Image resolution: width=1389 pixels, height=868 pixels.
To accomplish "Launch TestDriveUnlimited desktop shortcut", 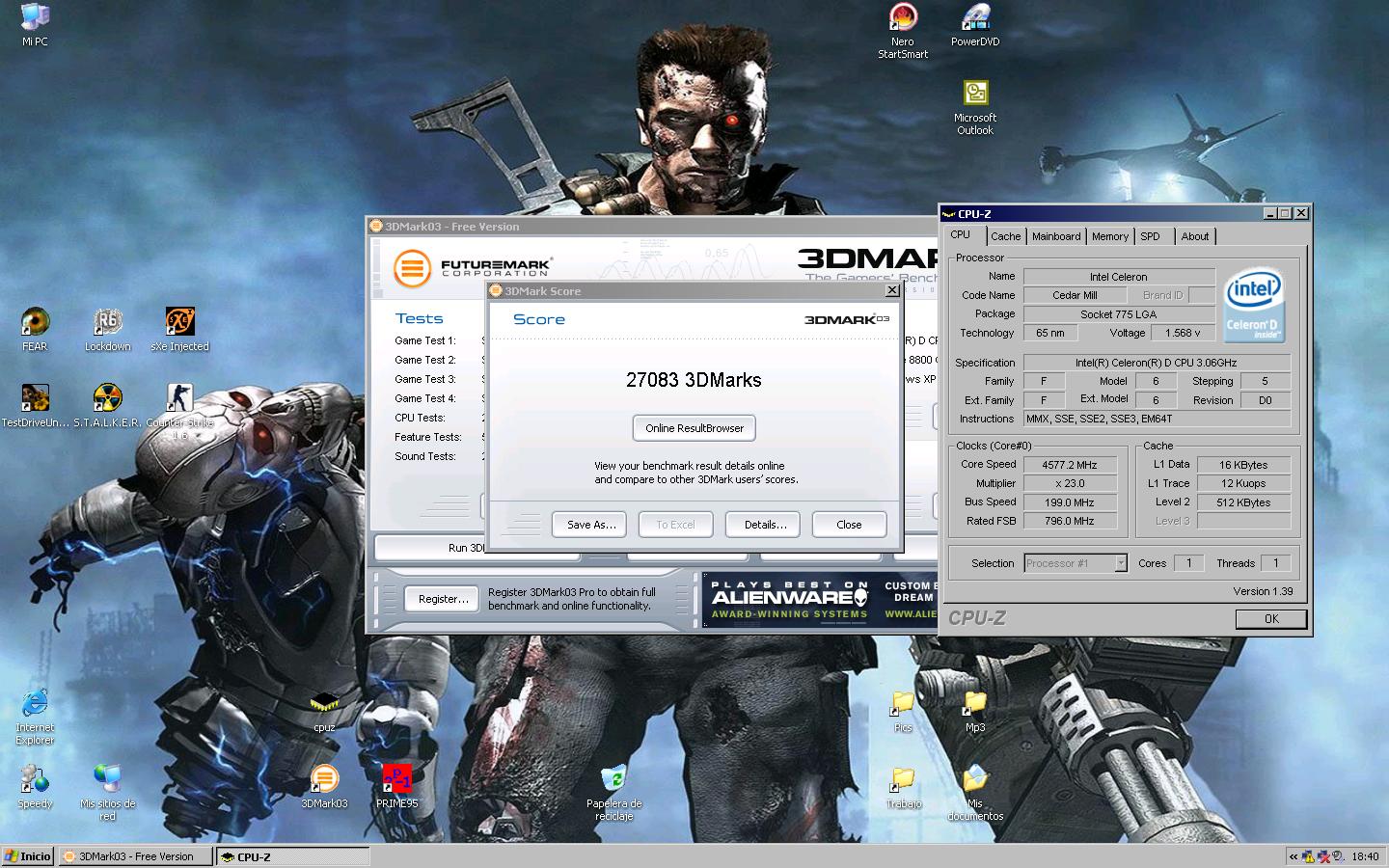I will 35,405.
